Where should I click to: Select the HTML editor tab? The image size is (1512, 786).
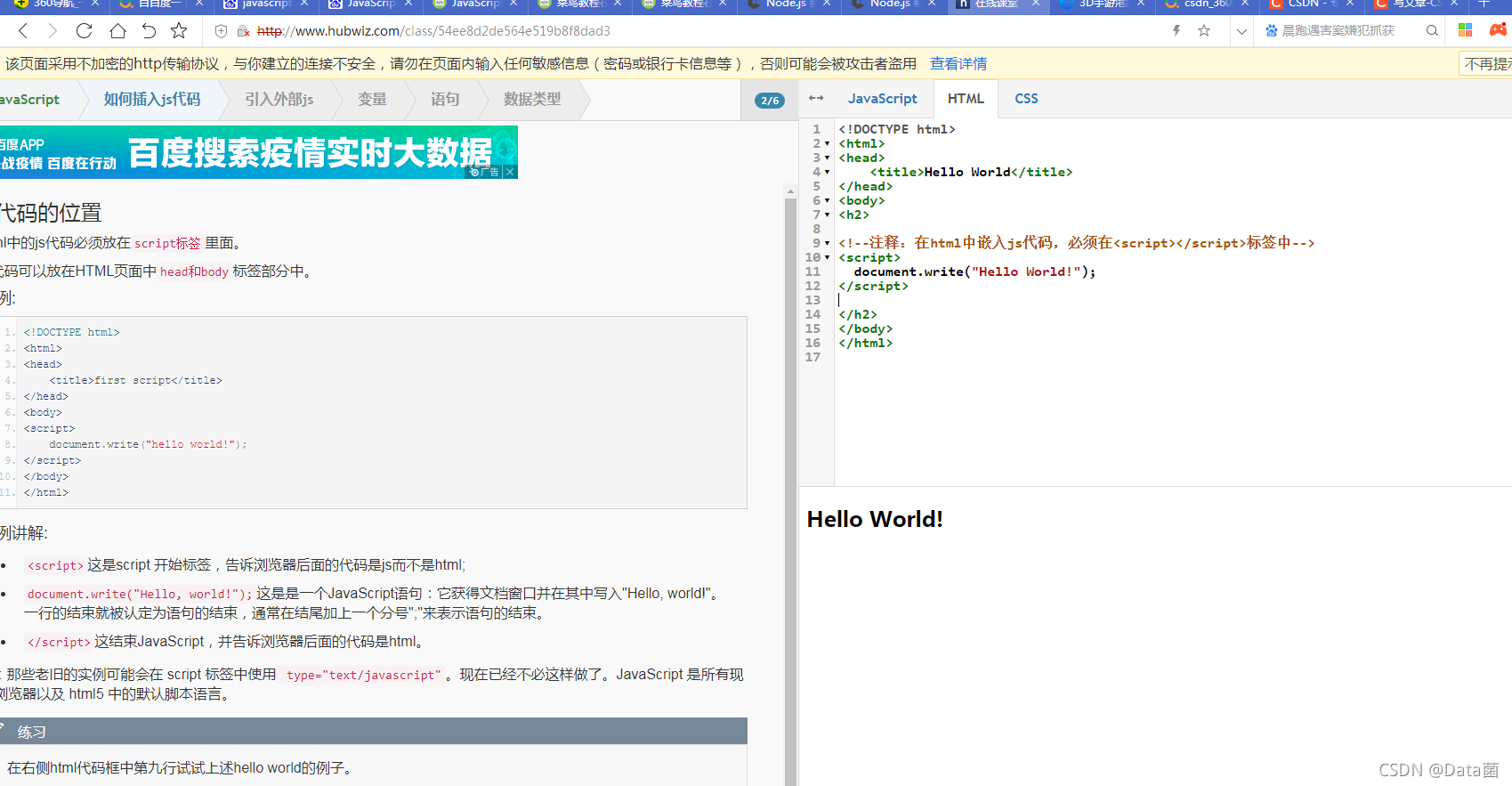966,99
